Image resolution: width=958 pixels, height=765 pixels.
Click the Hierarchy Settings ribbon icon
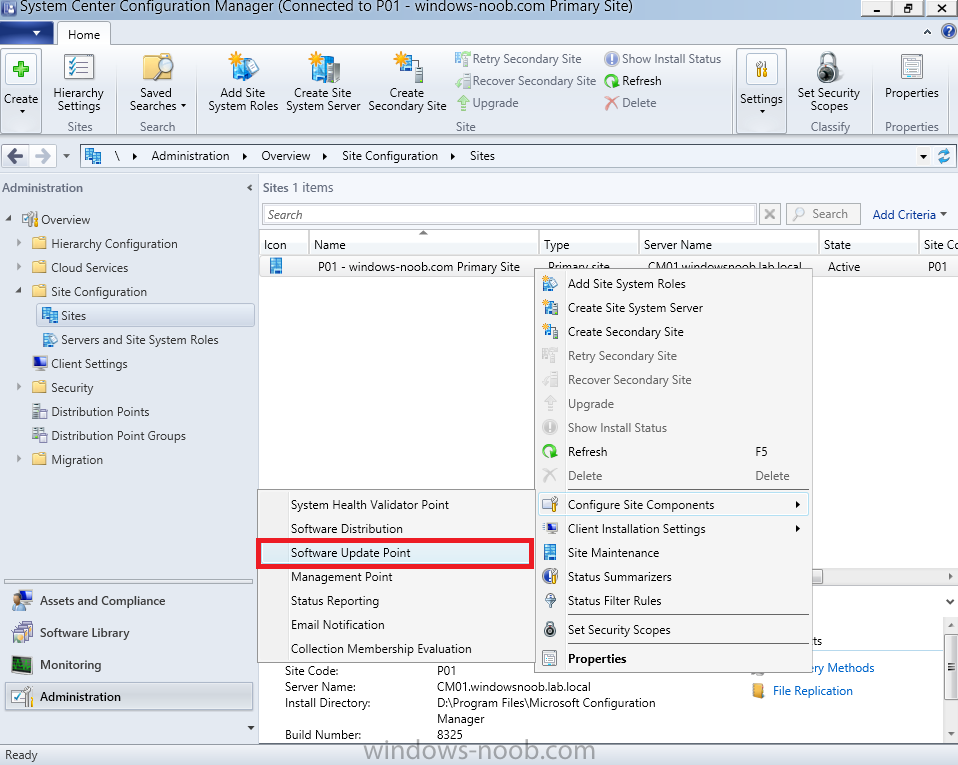(x=79, y=68)
